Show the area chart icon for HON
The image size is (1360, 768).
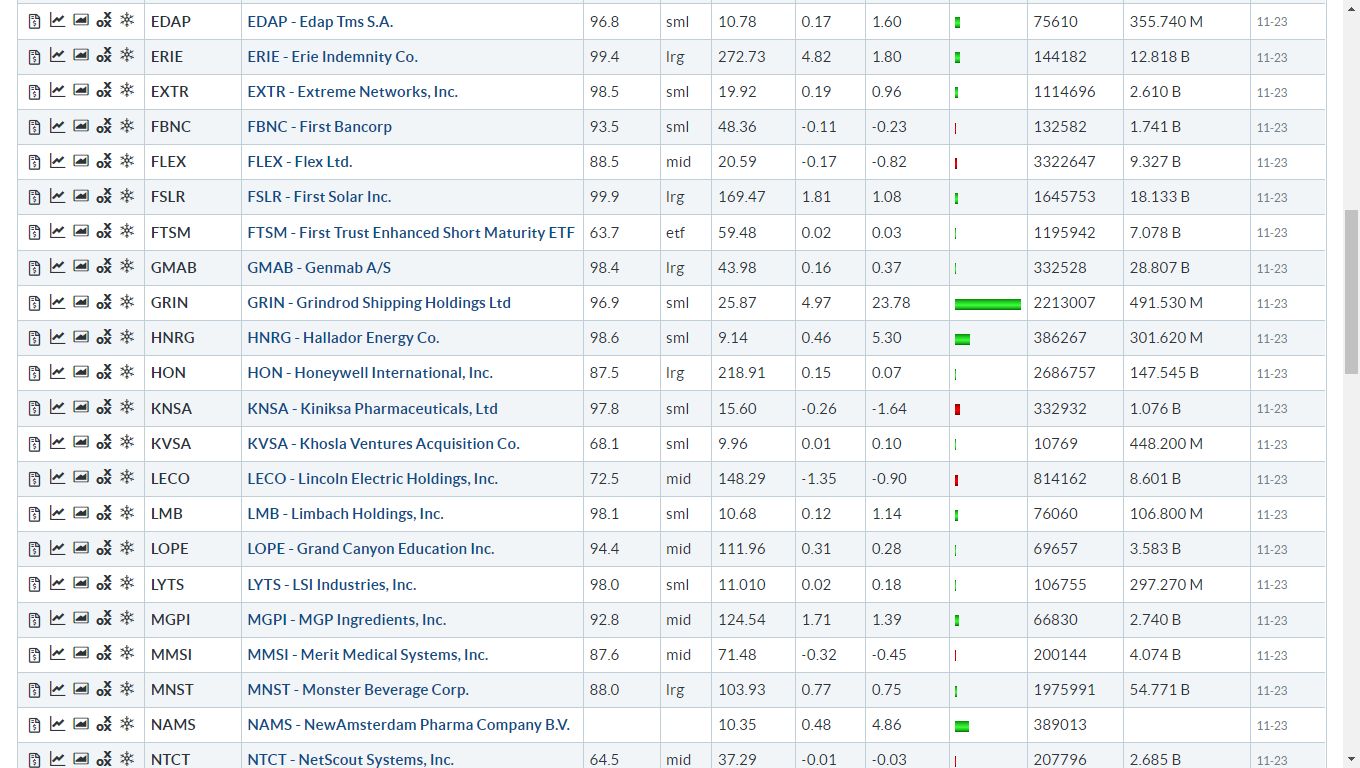click(x=81, y=372)
